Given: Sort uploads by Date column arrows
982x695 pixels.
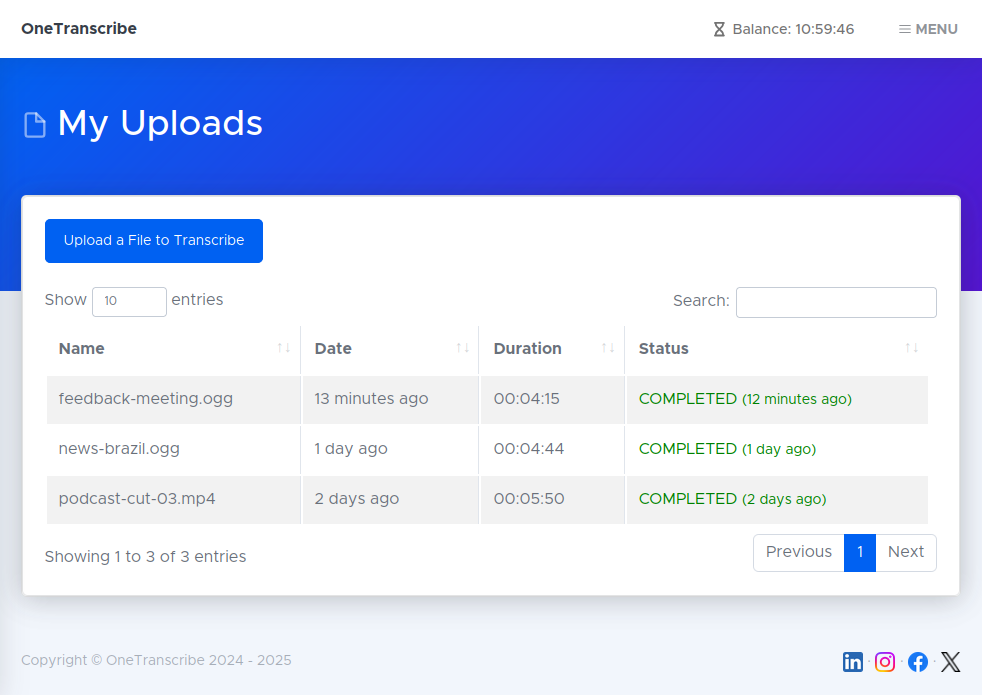Looking at the screenshot, I should (463, 348).
